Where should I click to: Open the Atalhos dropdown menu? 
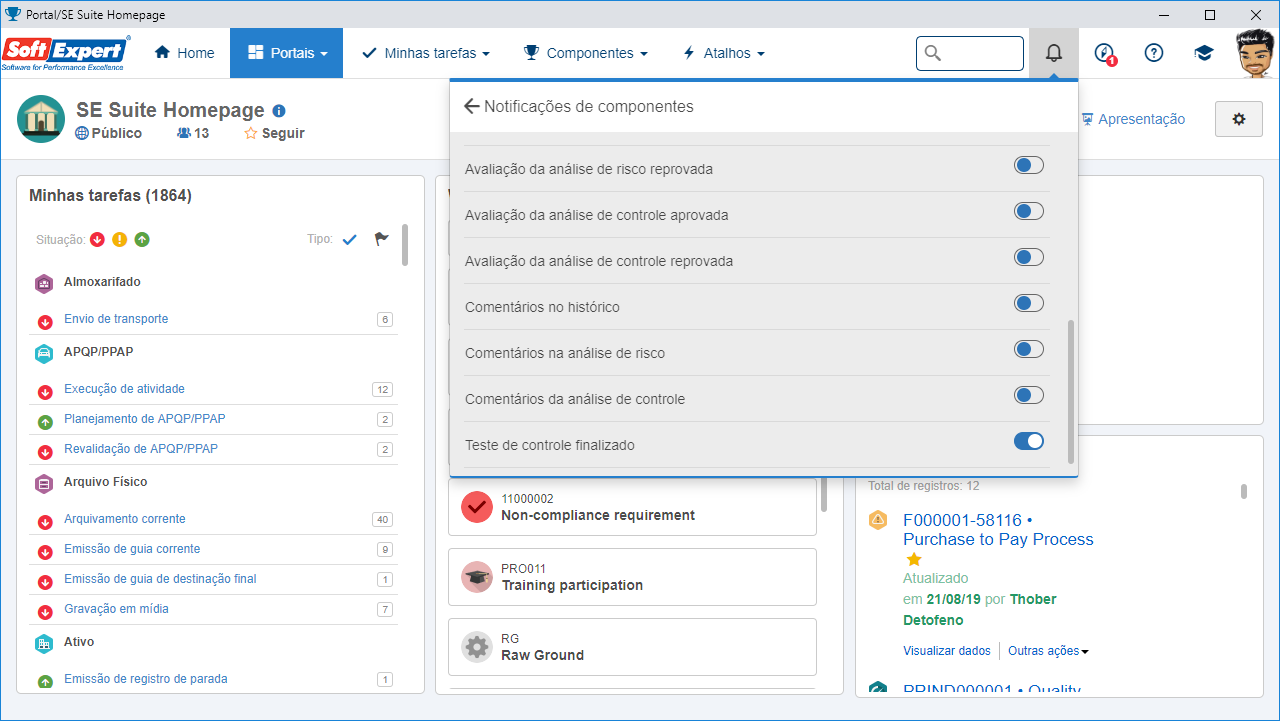723,53
